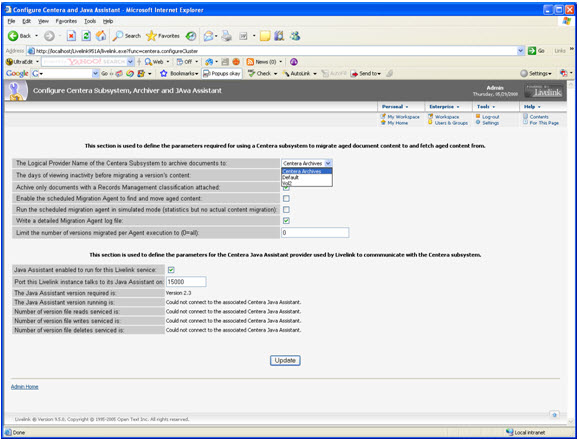Click the Google toolbar search field
Screen dimensions: 579x440
pos(66,73)
